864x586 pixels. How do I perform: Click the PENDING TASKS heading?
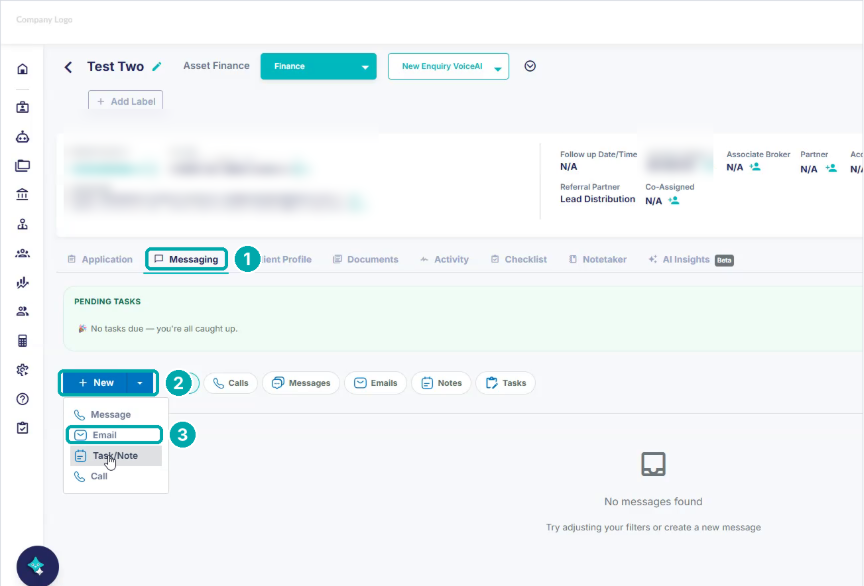click(x=107, y=302)
